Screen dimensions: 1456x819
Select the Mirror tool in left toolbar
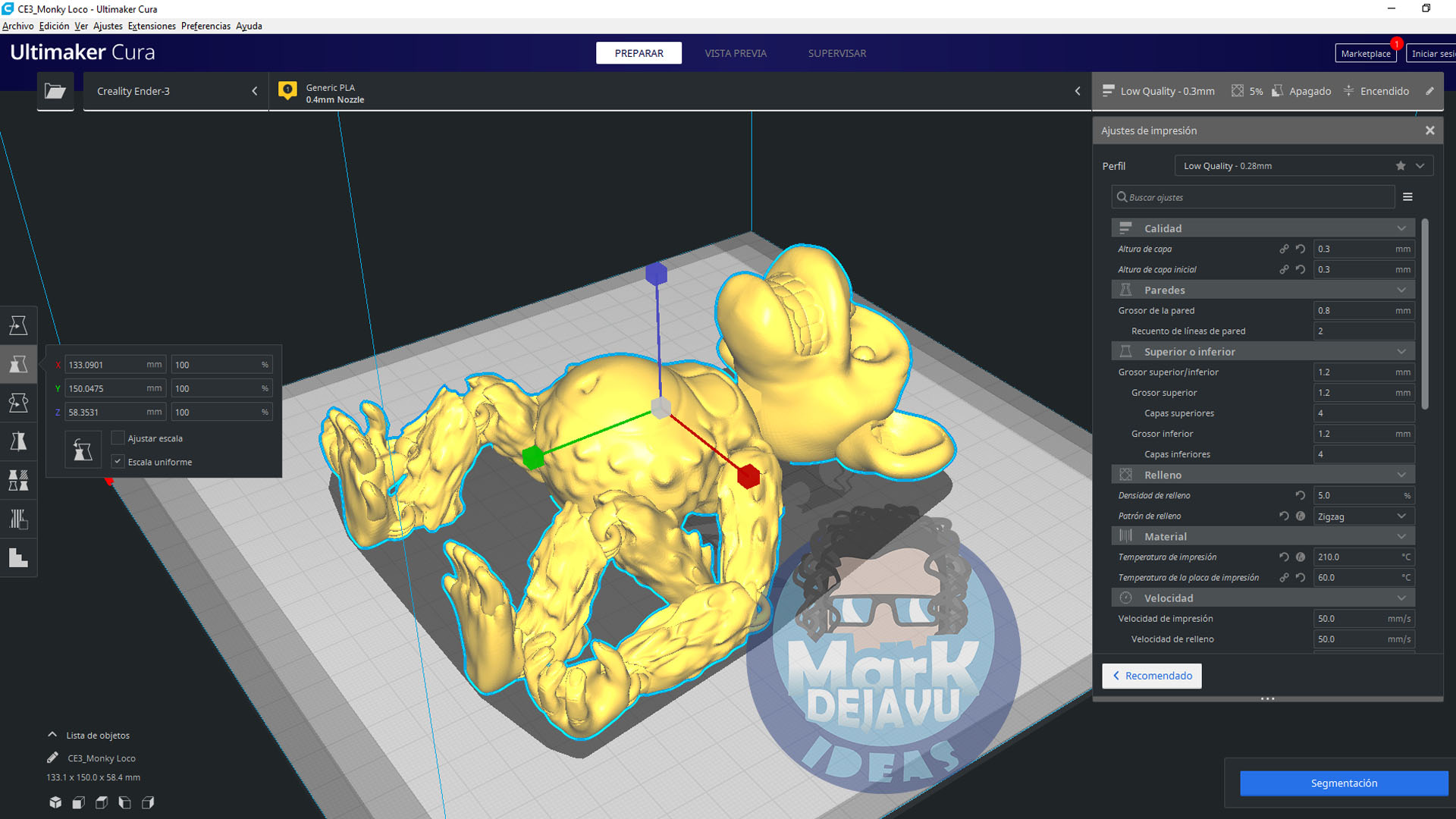click(x=18, y=441)
